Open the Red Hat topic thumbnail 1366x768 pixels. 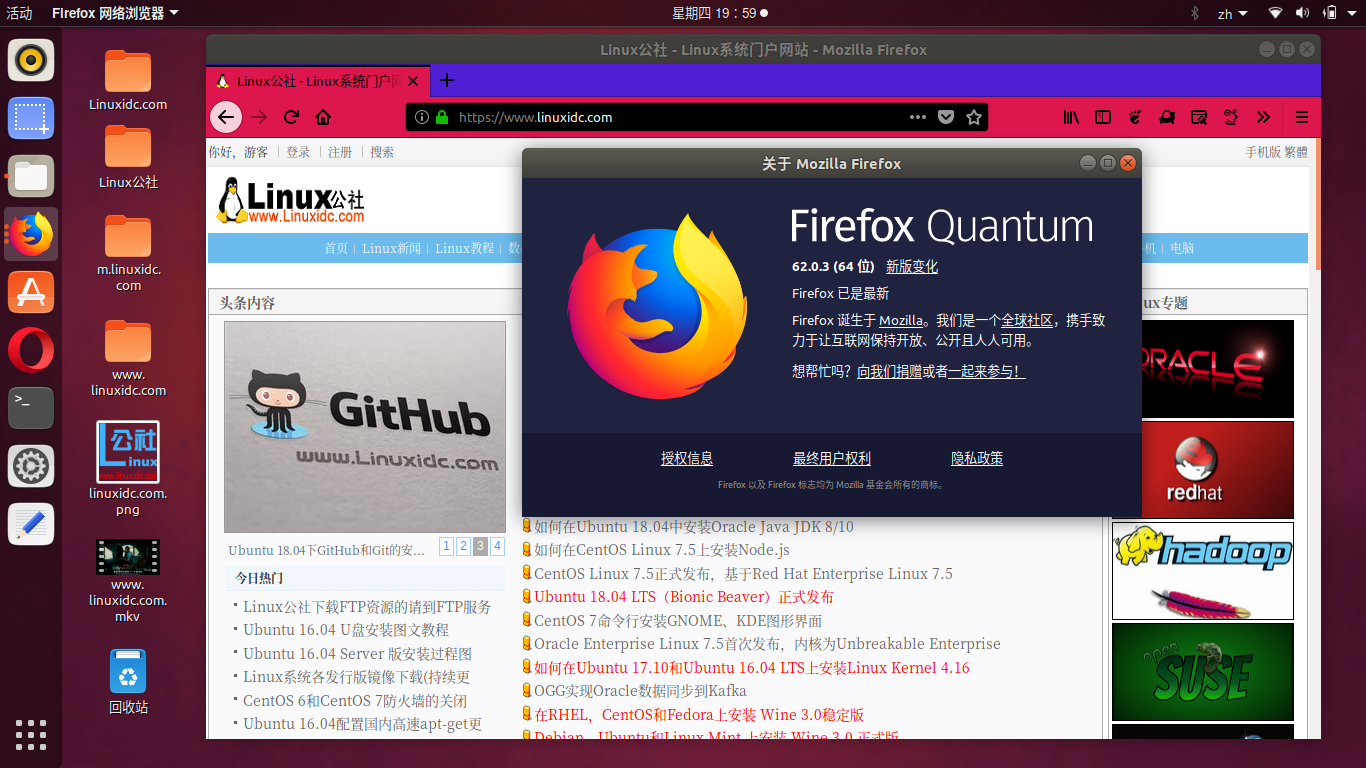[1203, 469]
